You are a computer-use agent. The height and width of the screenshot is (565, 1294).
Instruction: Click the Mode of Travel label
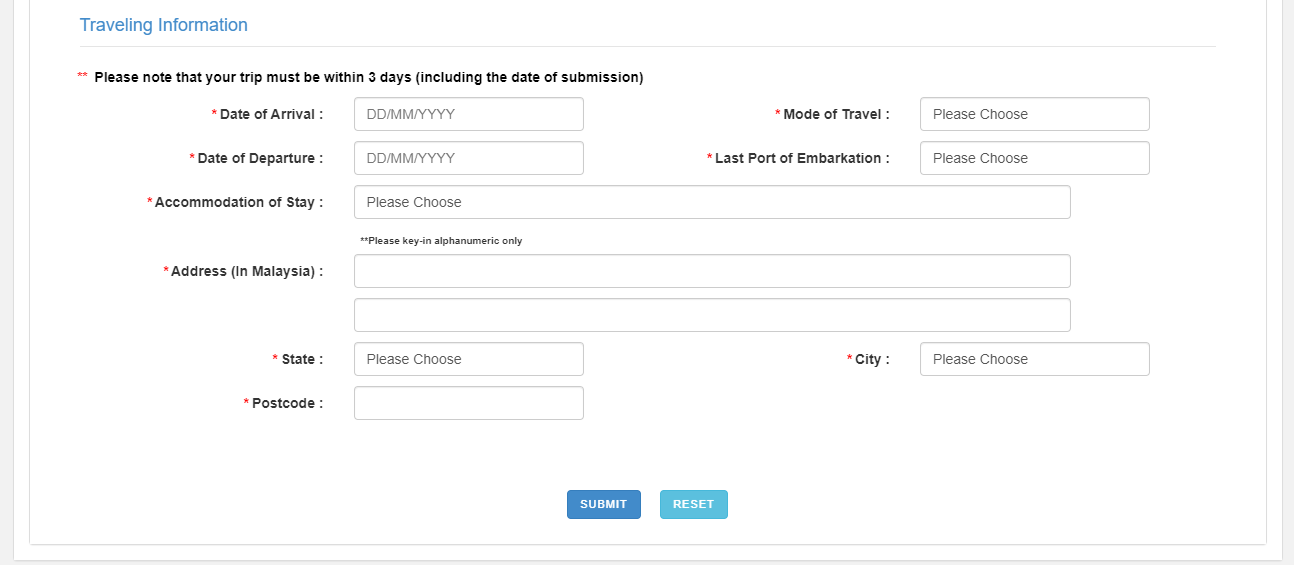pyautogui.click(x=836, y=114)
